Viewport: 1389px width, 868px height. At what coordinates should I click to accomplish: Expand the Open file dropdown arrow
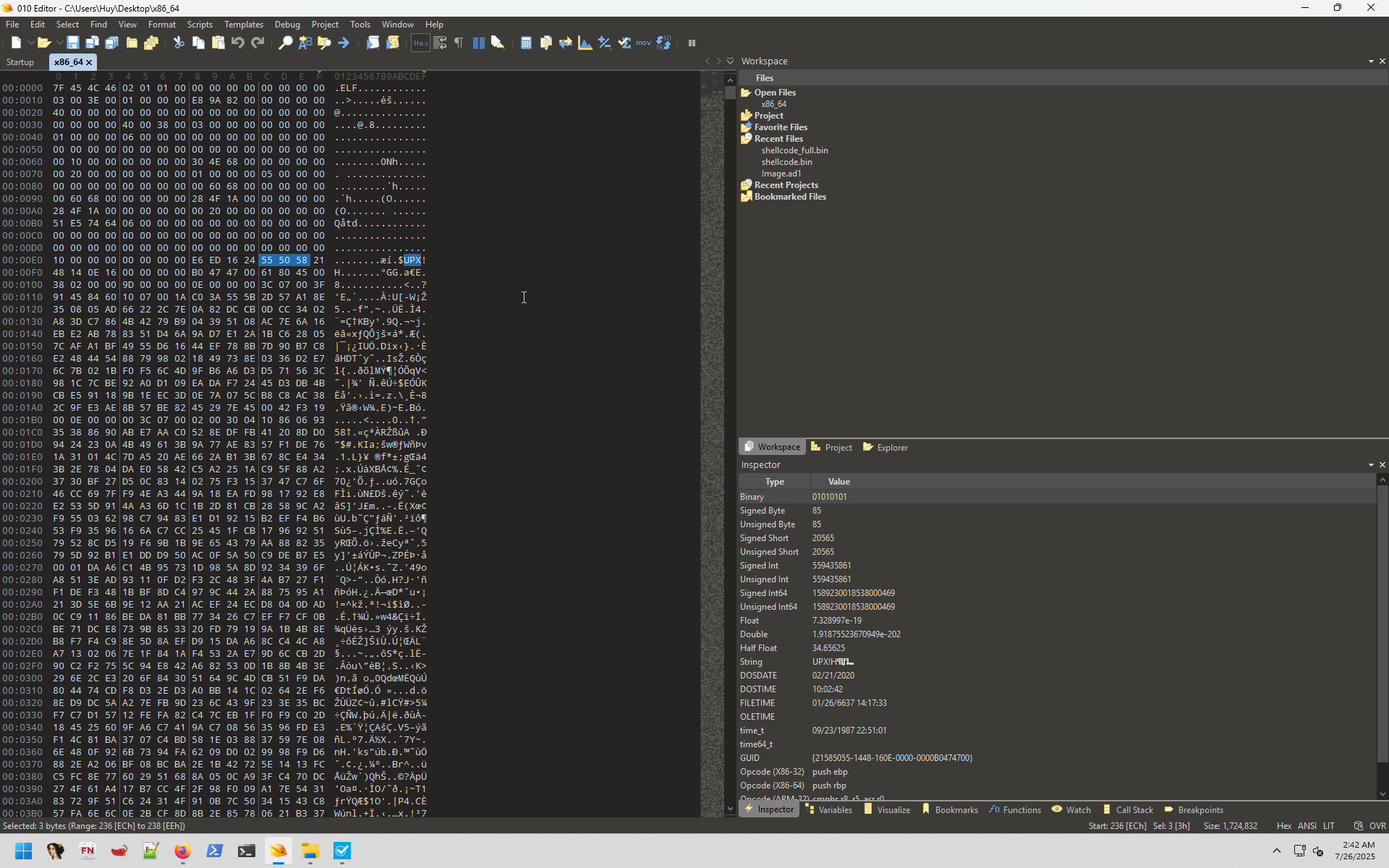[59, 43]
